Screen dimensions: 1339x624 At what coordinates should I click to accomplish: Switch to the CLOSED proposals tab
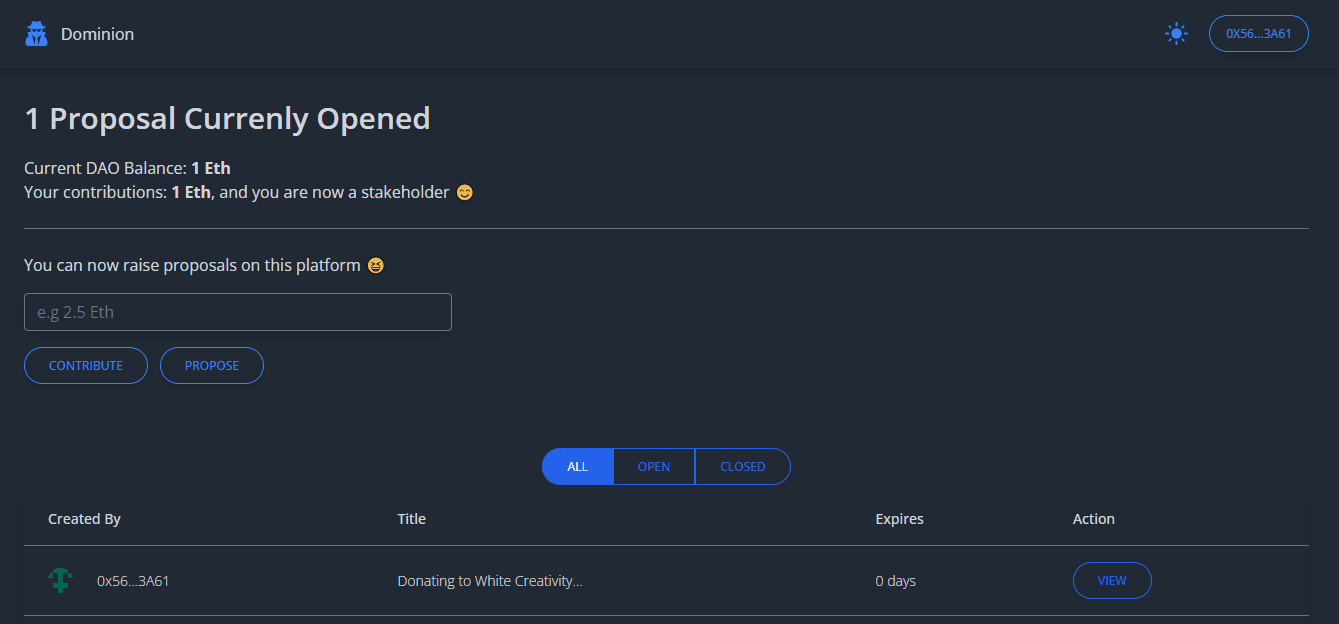742,466
